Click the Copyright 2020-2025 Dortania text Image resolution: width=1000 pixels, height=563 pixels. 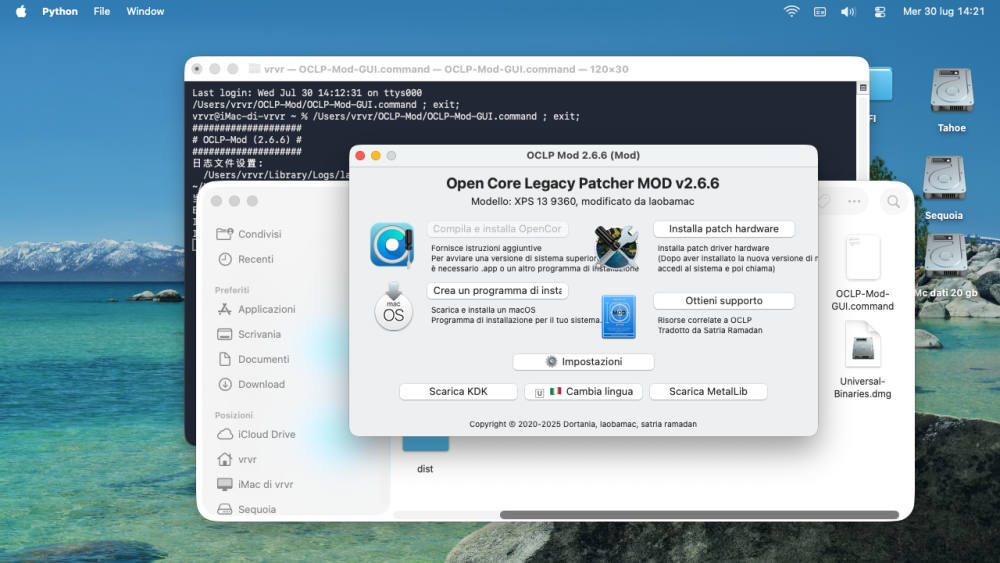pyautogui.click(x=583, y=424)
